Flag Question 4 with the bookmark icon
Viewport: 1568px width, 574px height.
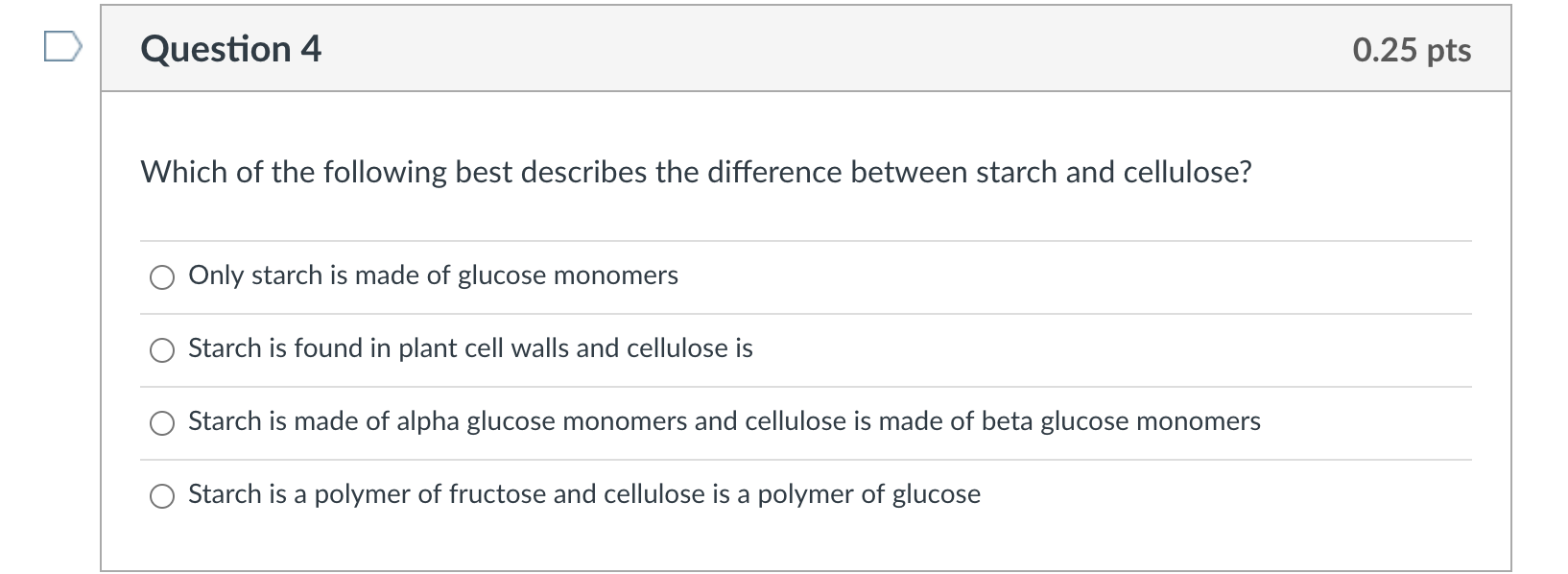point(62,47)
